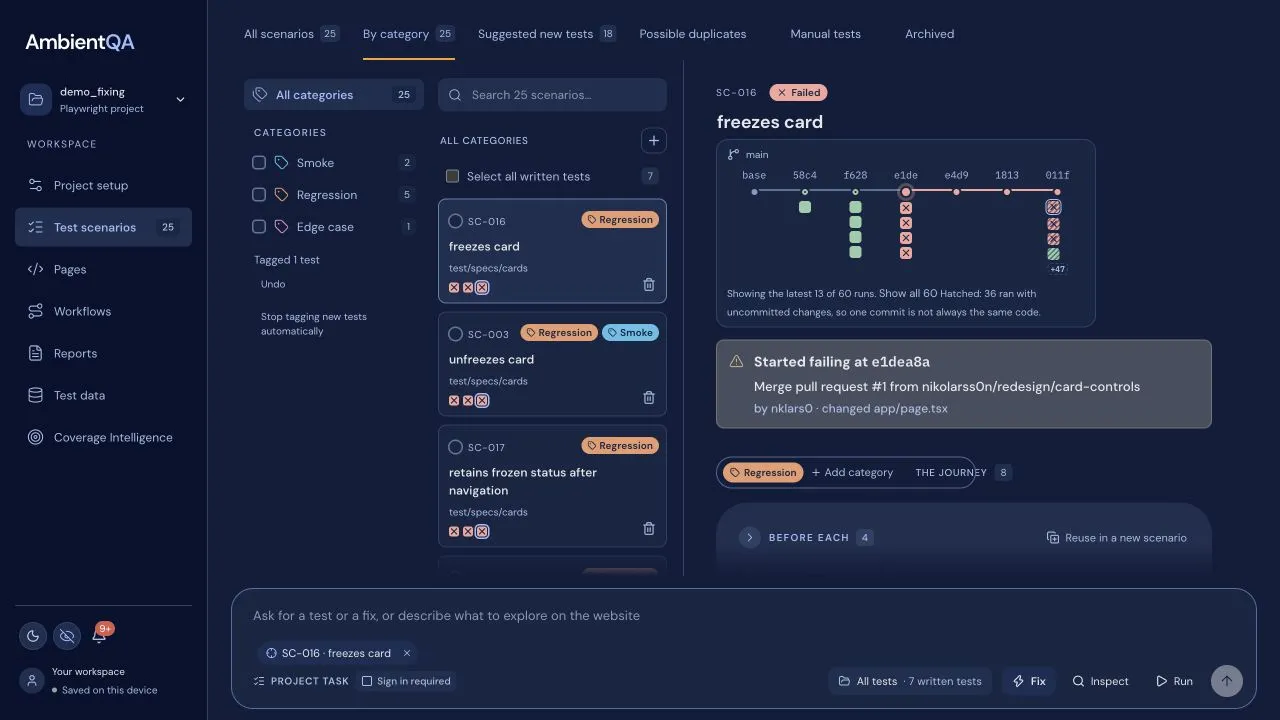Tick Select all written tests checkbox

coord(452,176)
